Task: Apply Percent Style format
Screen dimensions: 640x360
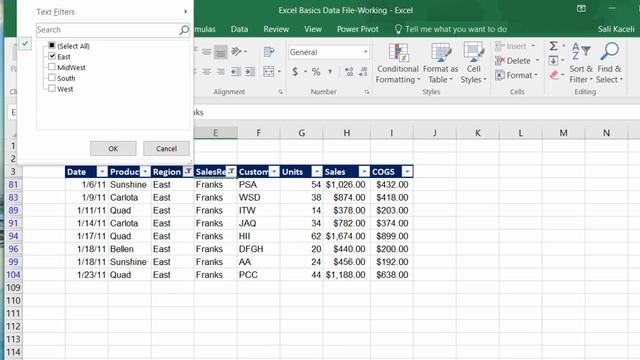Action: pyautogui.click(x=316, y=72)
